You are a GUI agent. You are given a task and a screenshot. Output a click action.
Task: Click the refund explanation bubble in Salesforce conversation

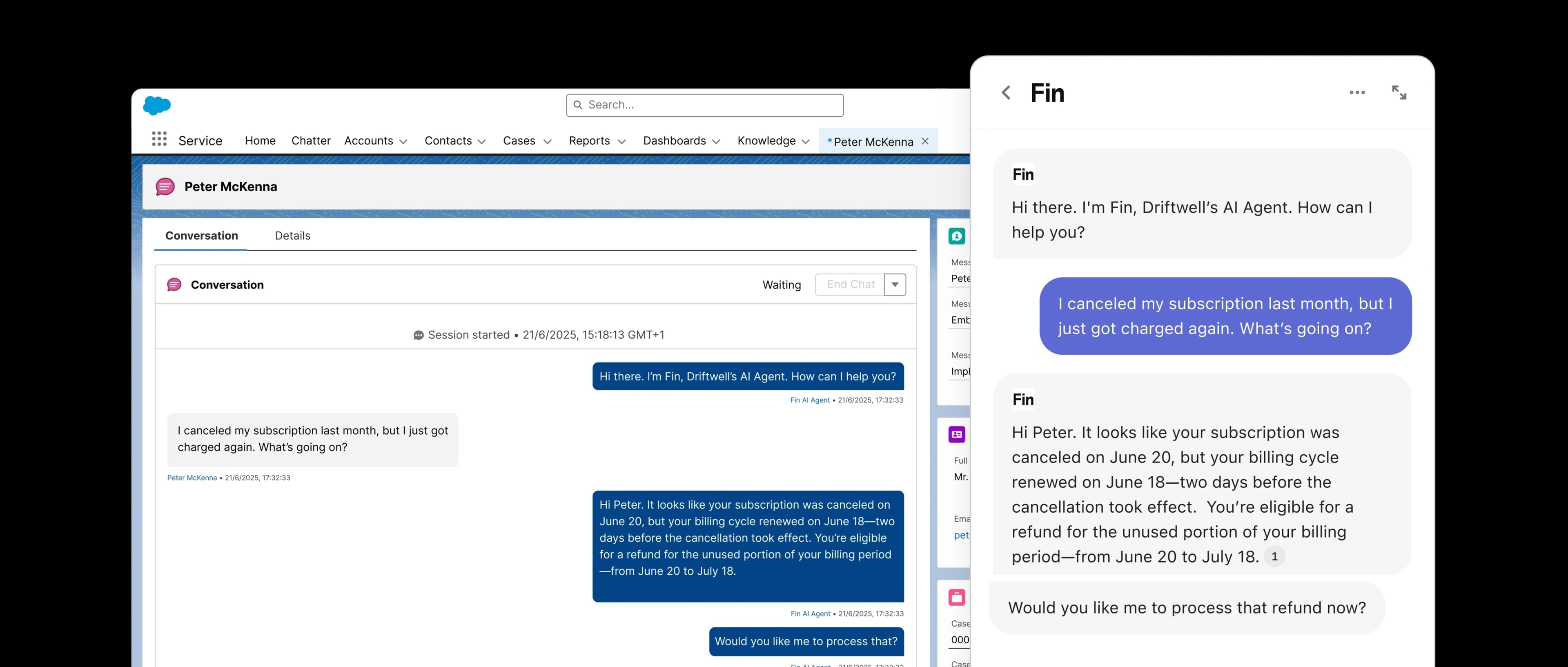click(x=748, y=547)
